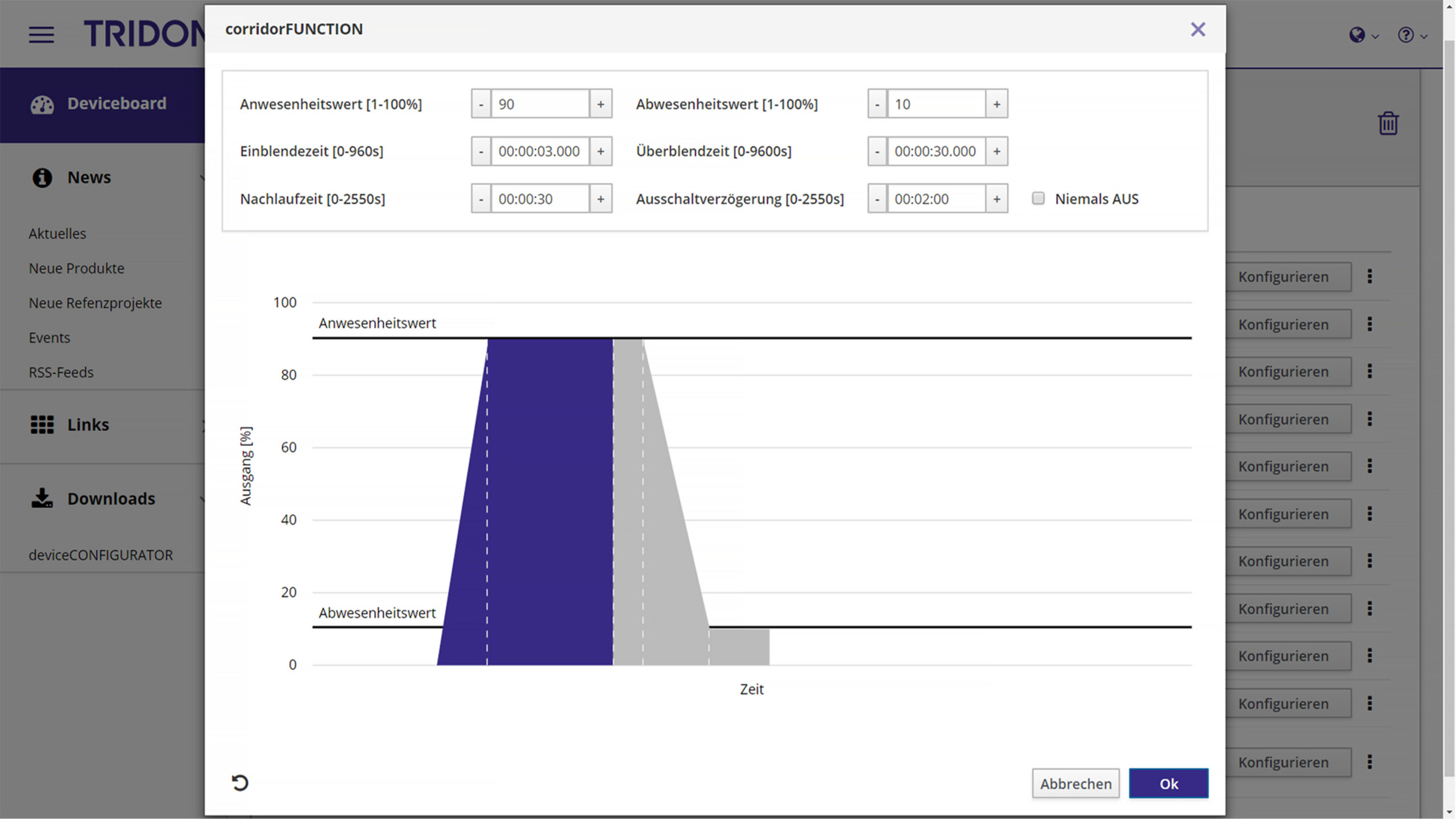Screen dimensions: 1456x819
Task: Click the Downloads arrow icon
Action: click(42, 498)
